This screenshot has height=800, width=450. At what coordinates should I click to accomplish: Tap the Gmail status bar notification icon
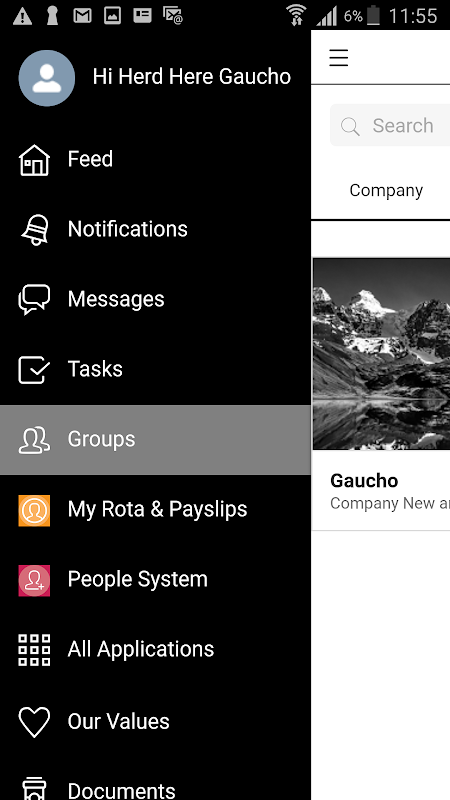(x=82, y=16)
